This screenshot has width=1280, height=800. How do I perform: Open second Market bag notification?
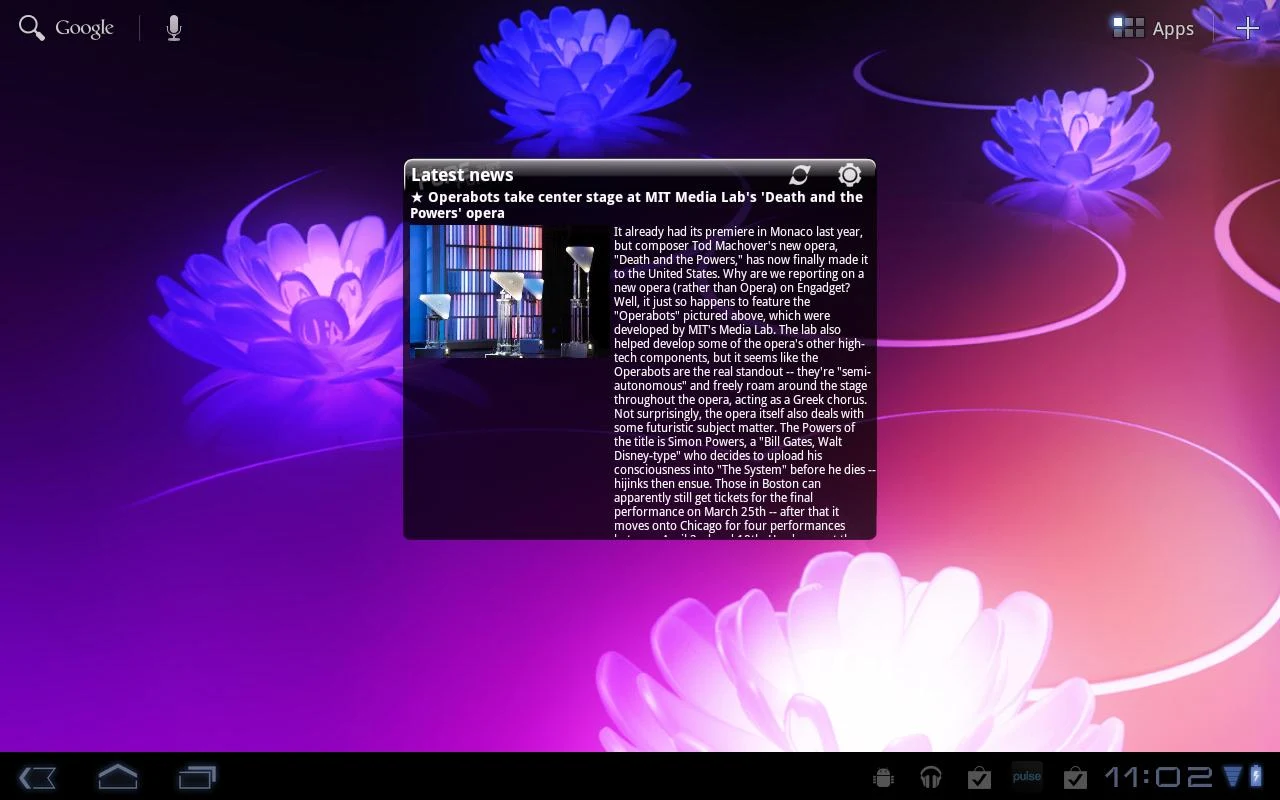(1075, 777)
